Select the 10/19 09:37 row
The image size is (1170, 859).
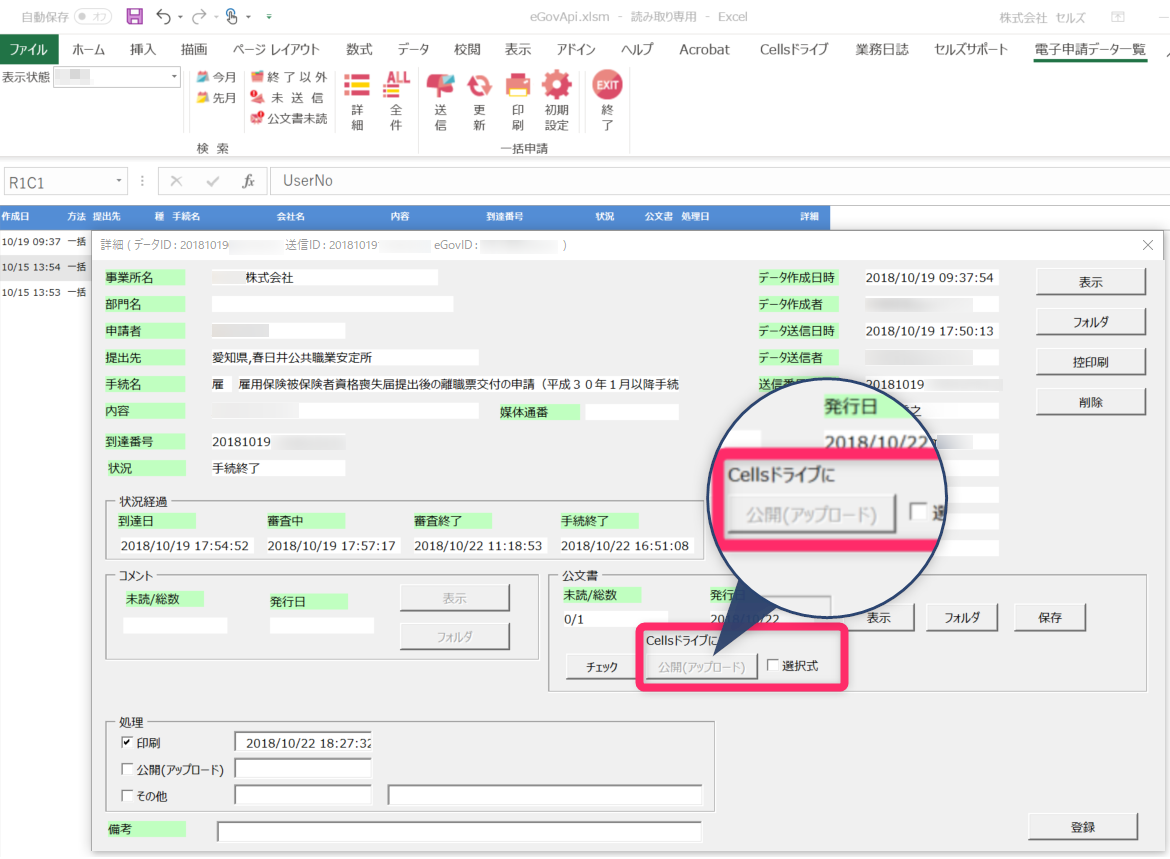(44, 241)
